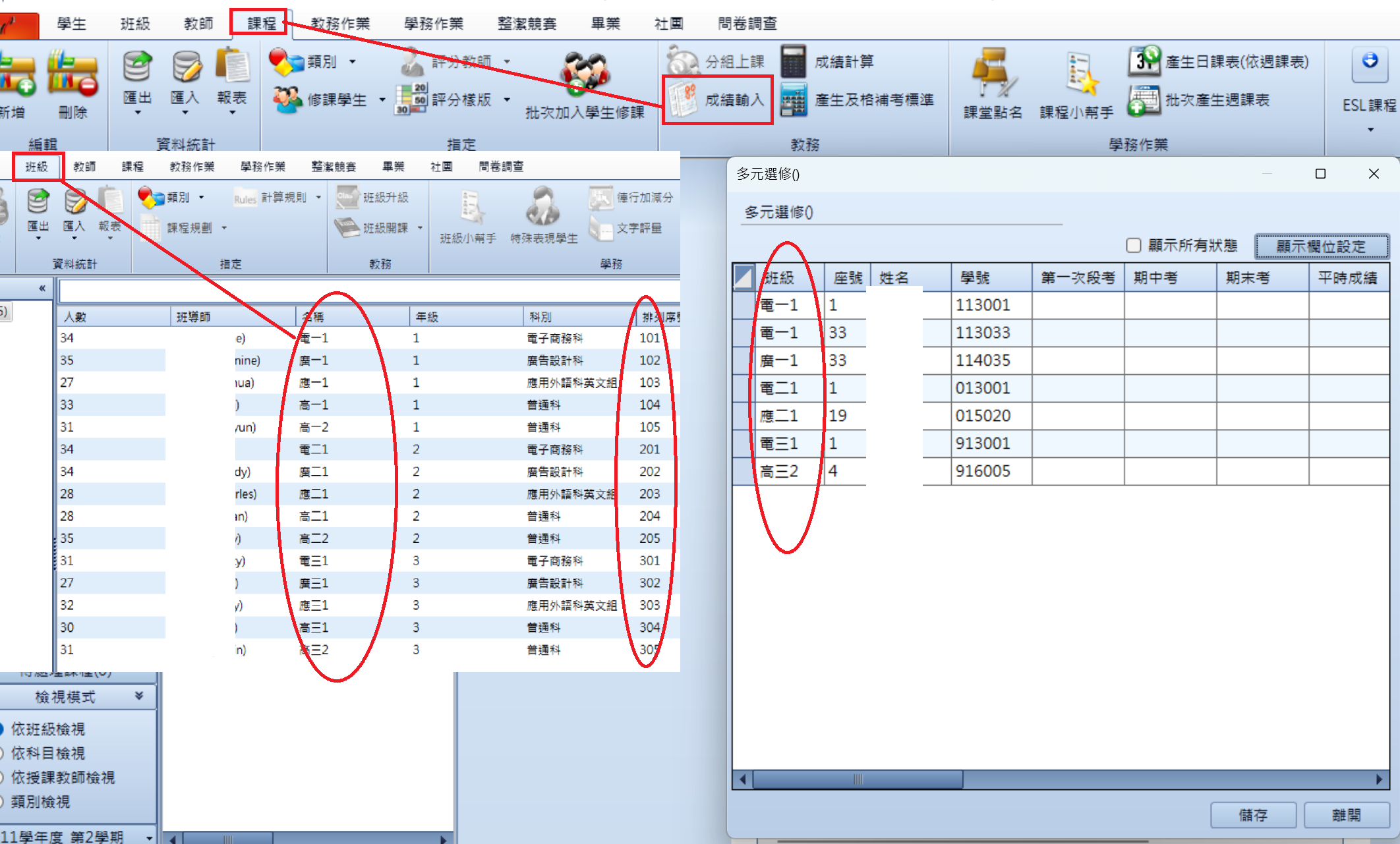Click the 刪除 delete icon
This screenshot has height=844, width=1400.
73,73
